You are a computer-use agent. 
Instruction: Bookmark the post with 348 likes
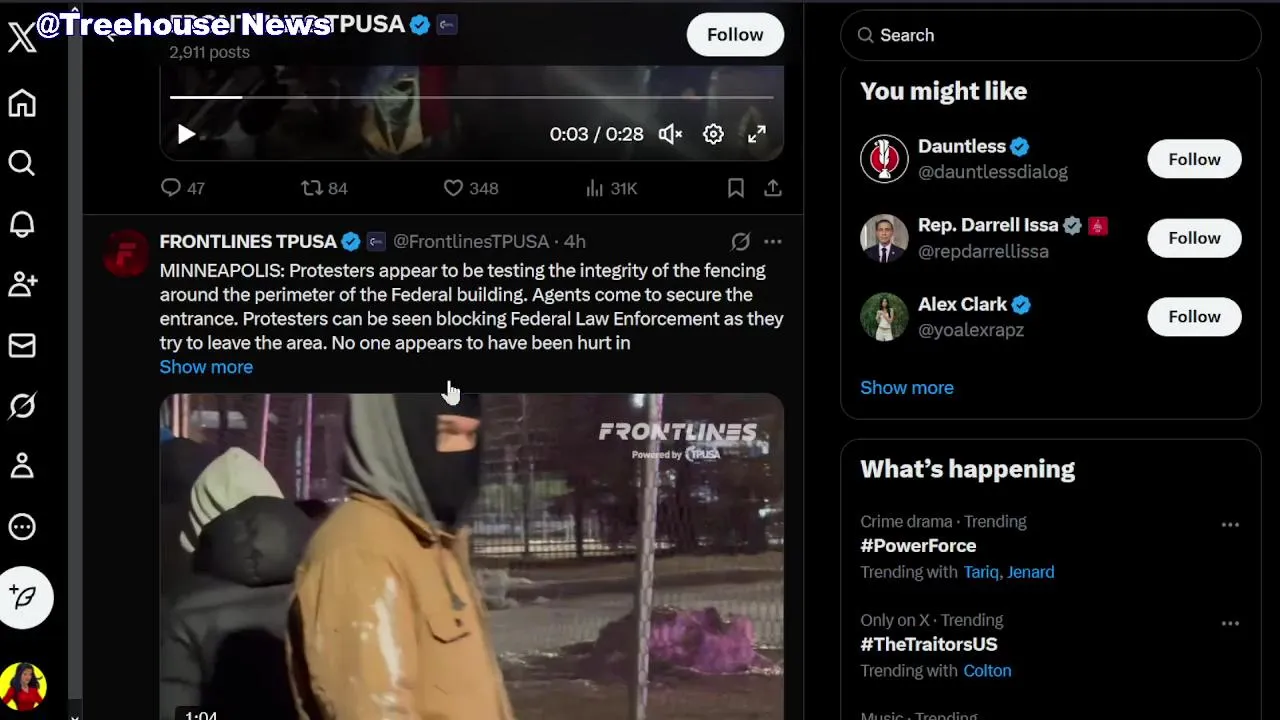(736, 188)
